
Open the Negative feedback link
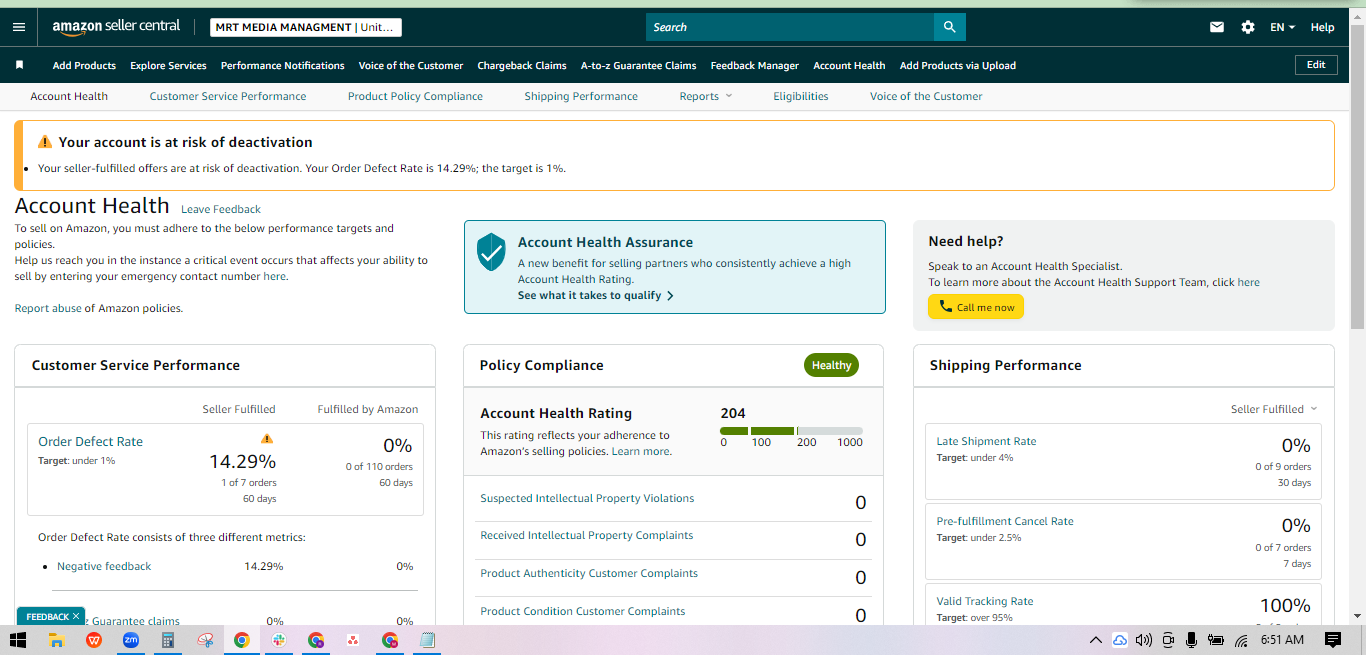pyautogui.click(x=104, y=566)
